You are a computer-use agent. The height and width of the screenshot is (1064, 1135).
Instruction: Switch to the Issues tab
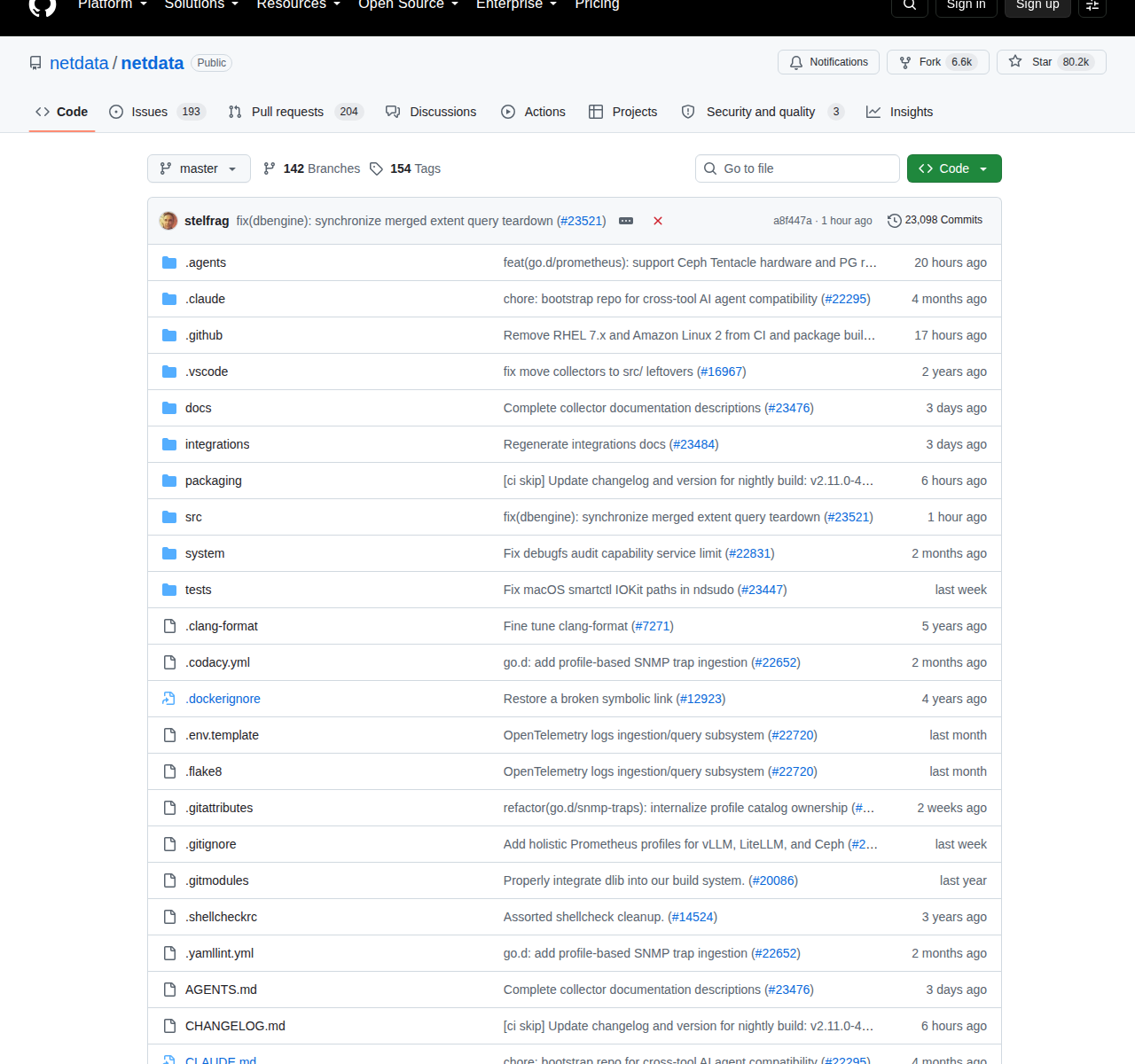tap(157, 112)
